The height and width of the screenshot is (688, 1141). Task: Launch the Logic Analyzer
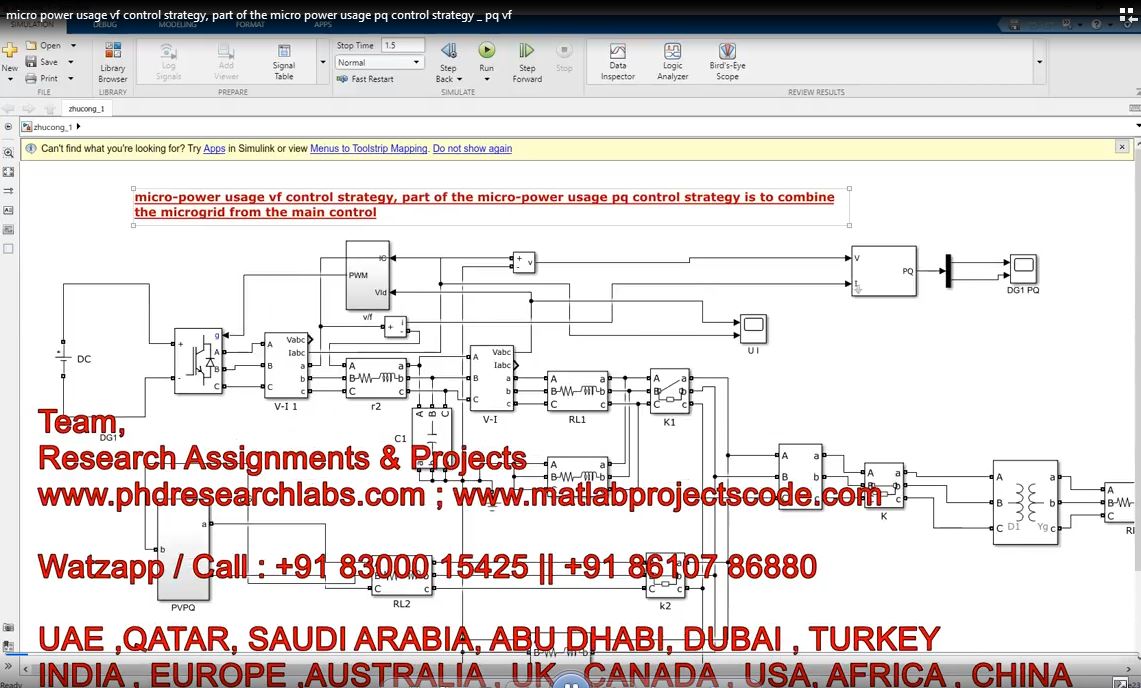(672, 60)
